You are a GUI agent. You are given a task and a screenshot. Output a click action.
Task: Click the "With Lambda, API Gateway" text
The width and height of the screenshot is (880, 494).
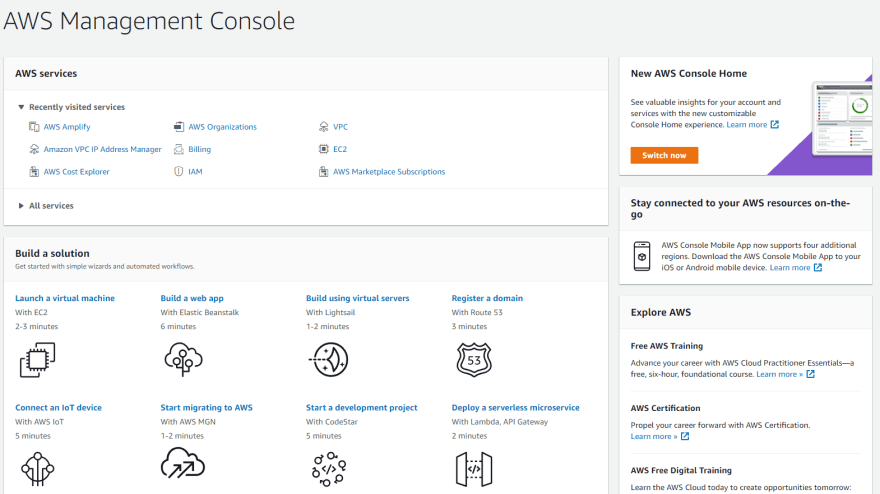499,422
